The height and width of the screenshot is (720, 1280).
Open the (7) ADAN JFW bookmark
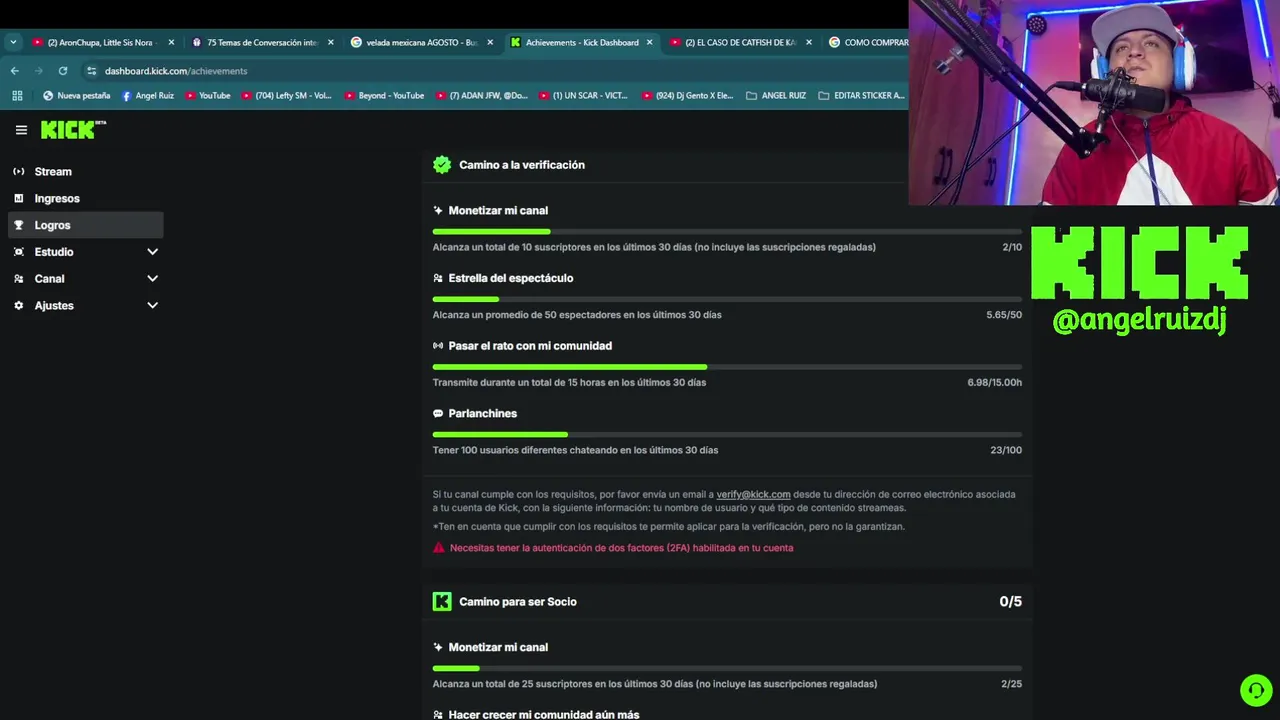(481, 96)
